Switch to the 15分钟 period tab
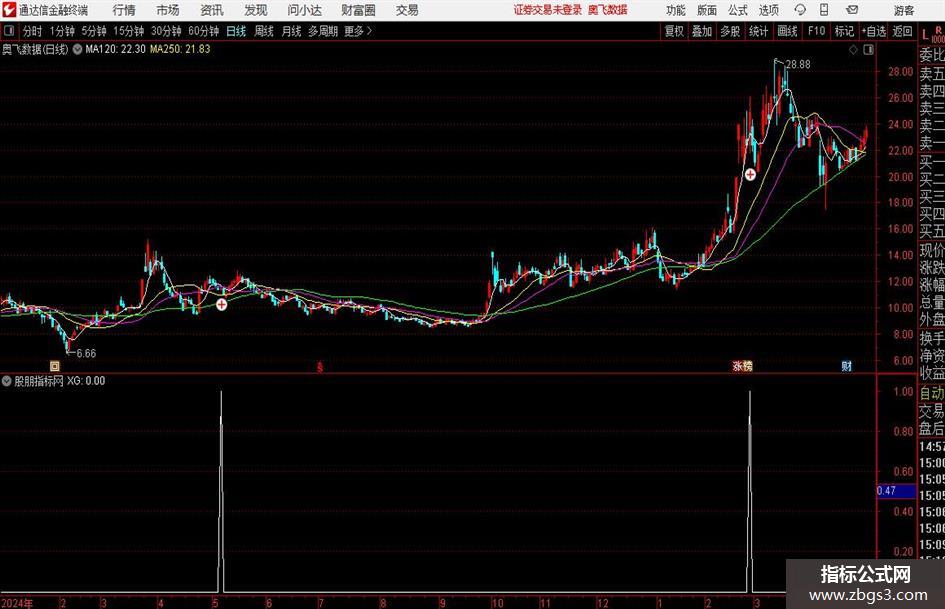 pos(129,31)
